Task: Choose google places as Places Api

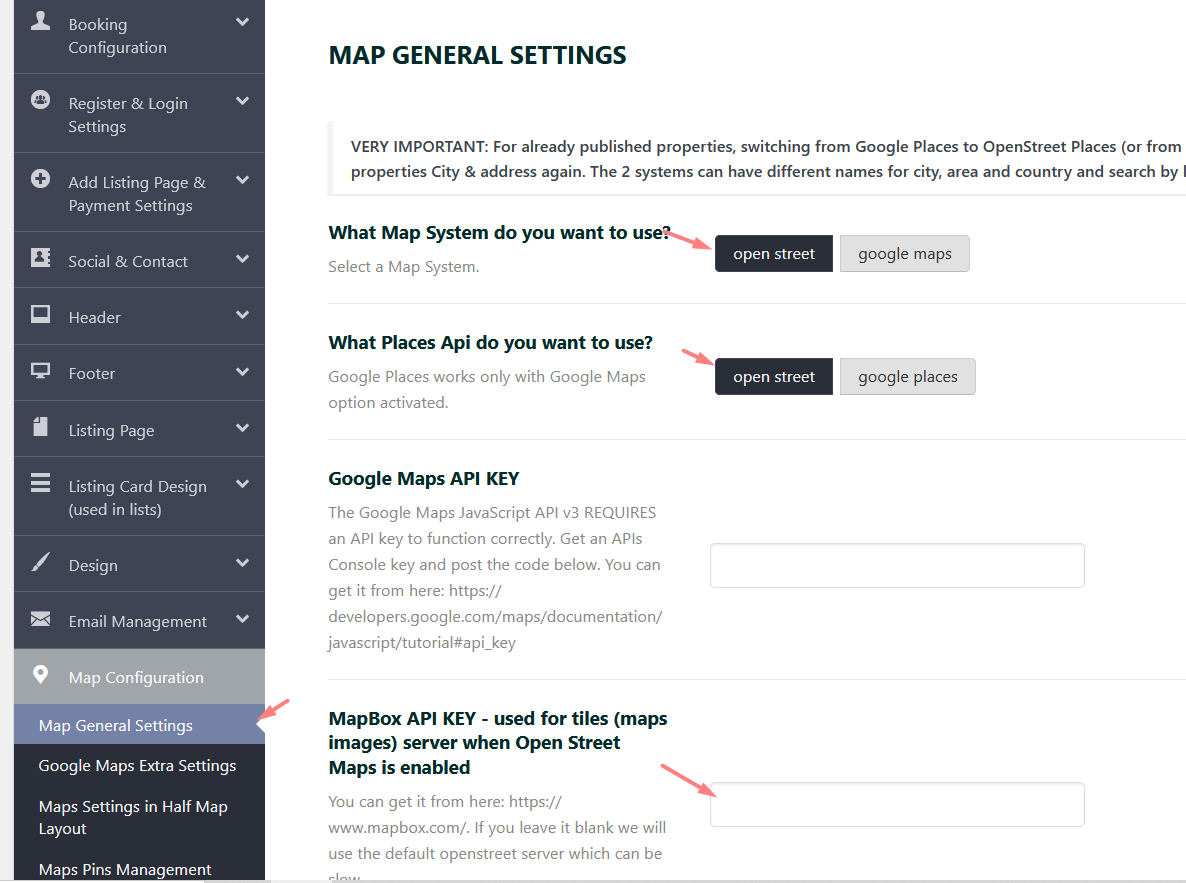Action: [907, 377]
